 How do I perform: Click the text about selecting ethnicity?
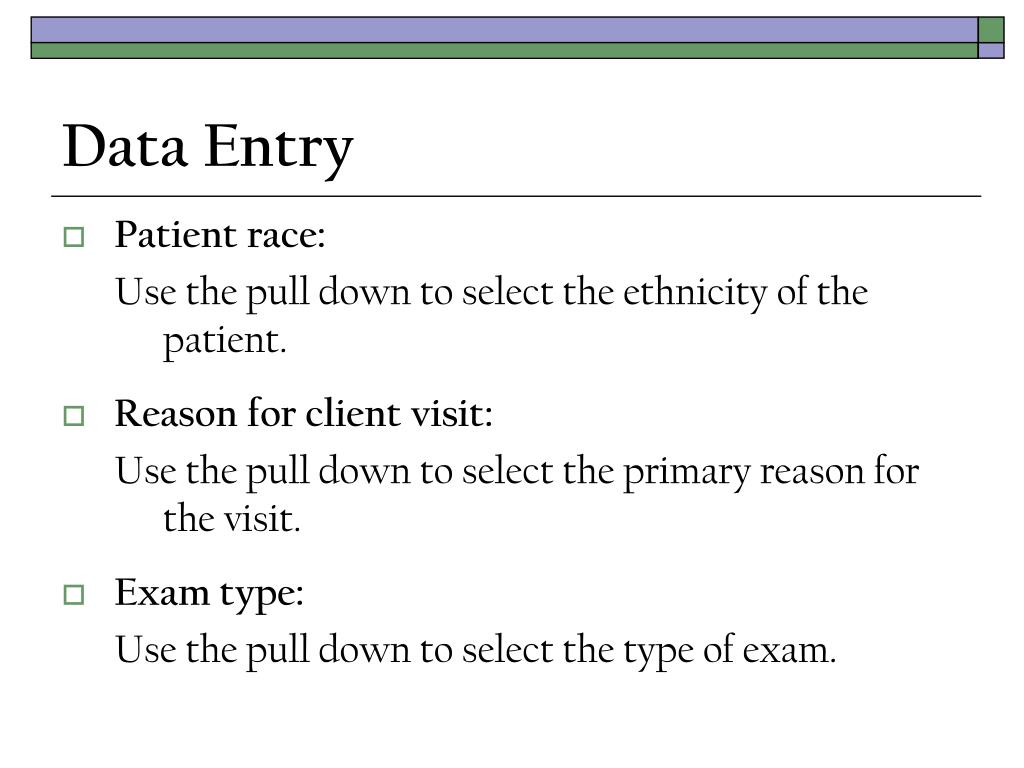click(x=492, y=316)
